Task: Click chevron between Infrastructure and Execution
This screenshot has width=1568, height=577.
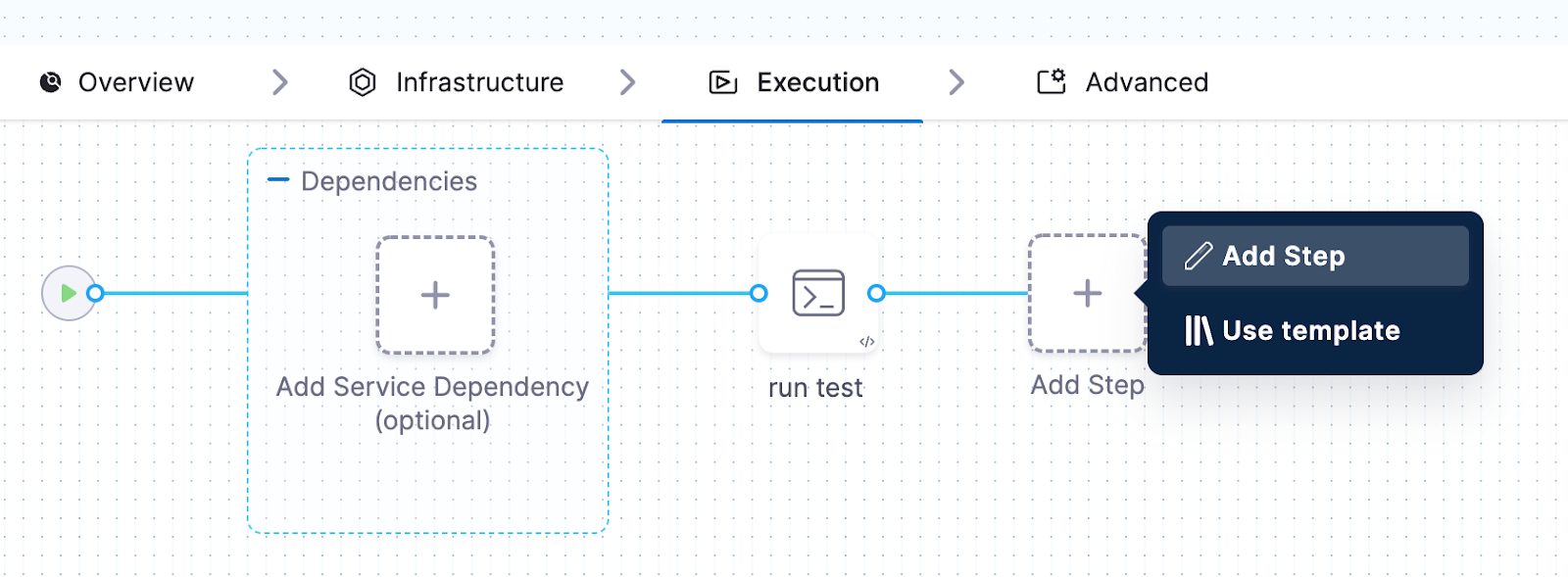Action: 628,82
